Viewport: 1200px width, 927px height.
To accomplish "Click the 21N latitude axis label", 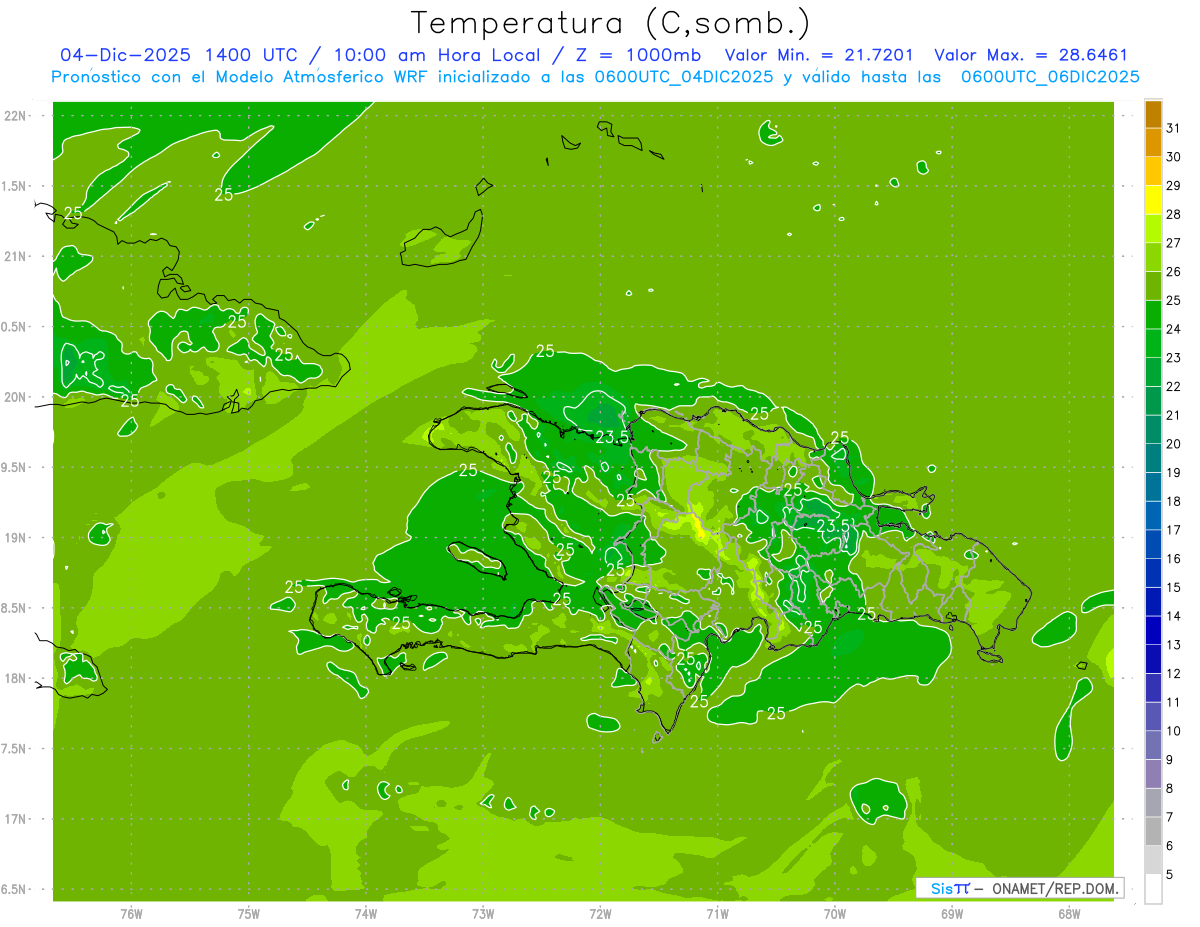I will click(14, 257).
